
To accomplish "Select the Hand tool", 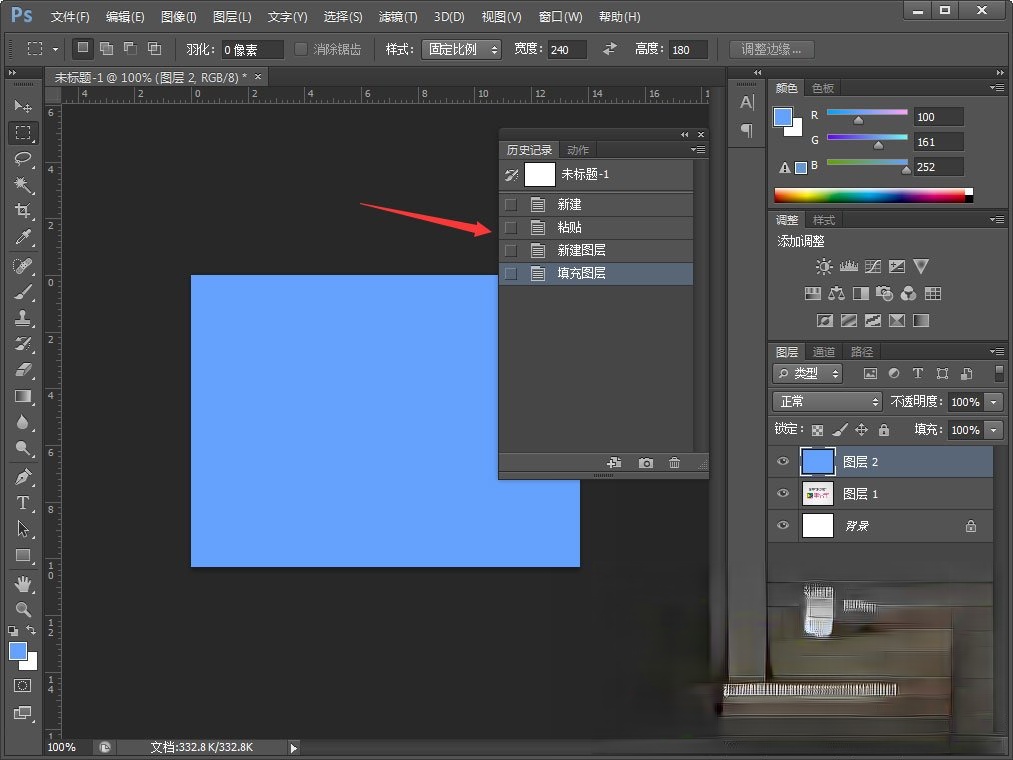I will click(23, 583).
